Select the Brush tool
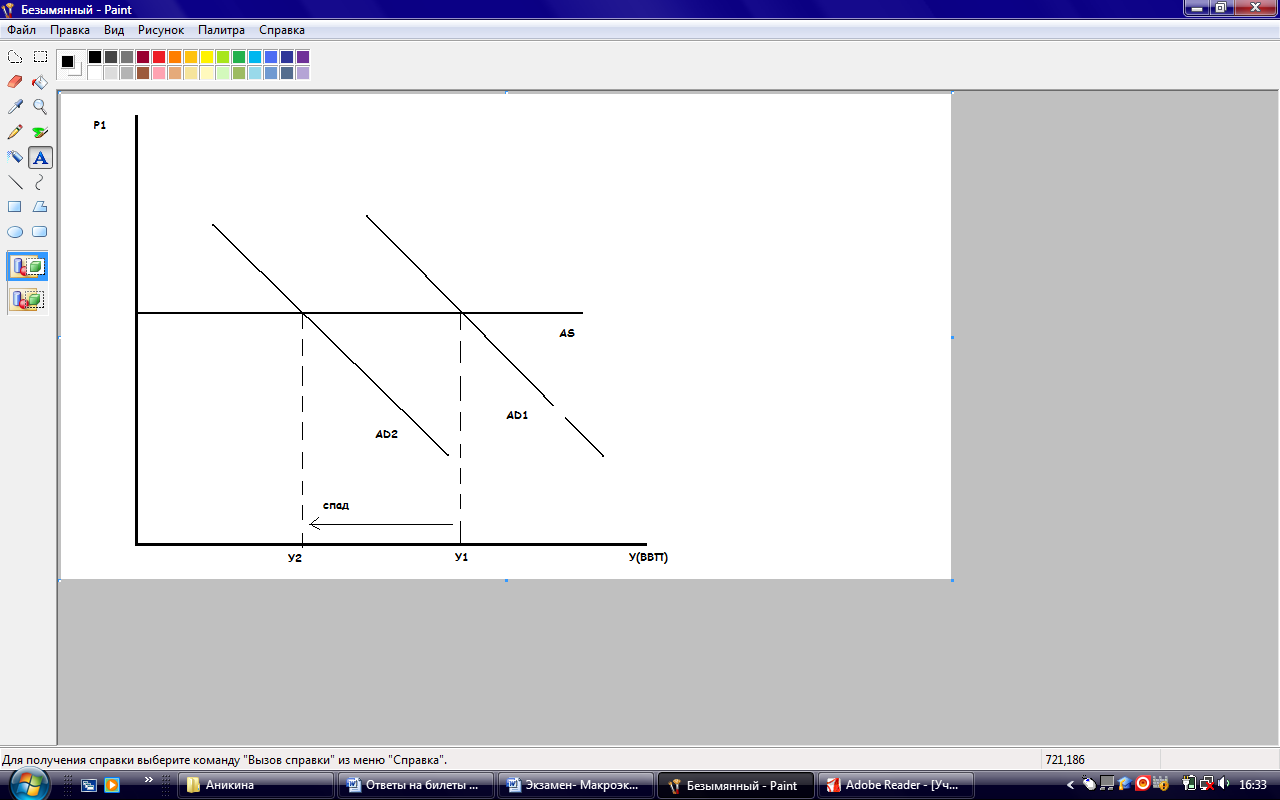Screen dimensions: 1280x800 coord(40,132)
